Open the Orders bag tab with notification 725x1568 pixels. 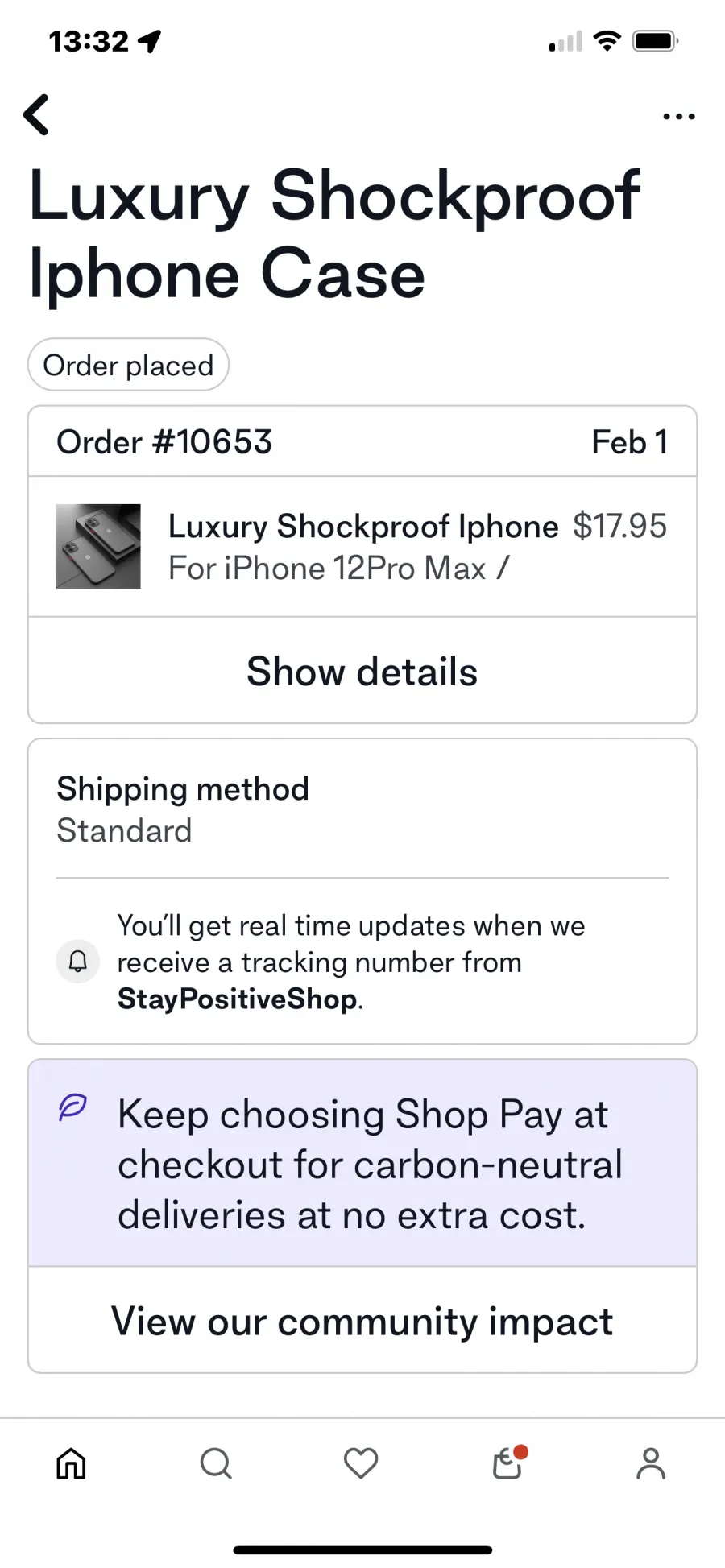[x=508, y=1463]
